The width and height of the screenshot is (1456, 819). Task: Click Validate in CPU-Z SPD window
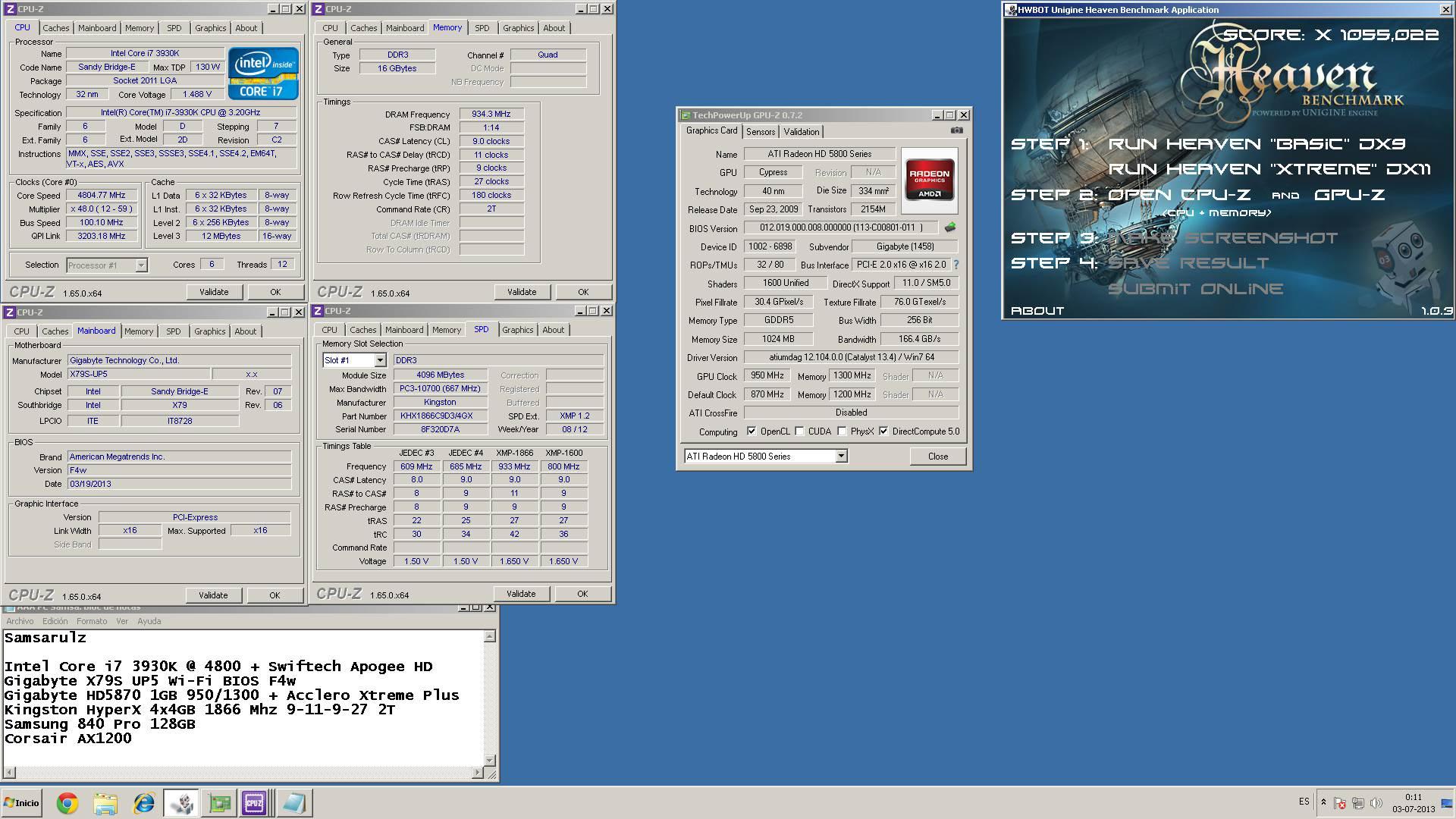pos(521,594)
